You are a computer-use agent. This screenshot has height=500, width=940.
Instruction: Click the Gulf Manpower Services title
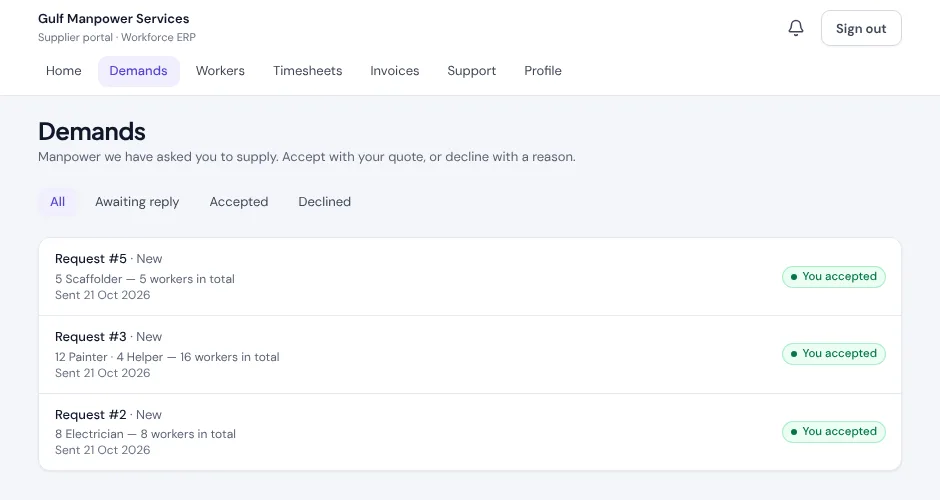point(113,19)
